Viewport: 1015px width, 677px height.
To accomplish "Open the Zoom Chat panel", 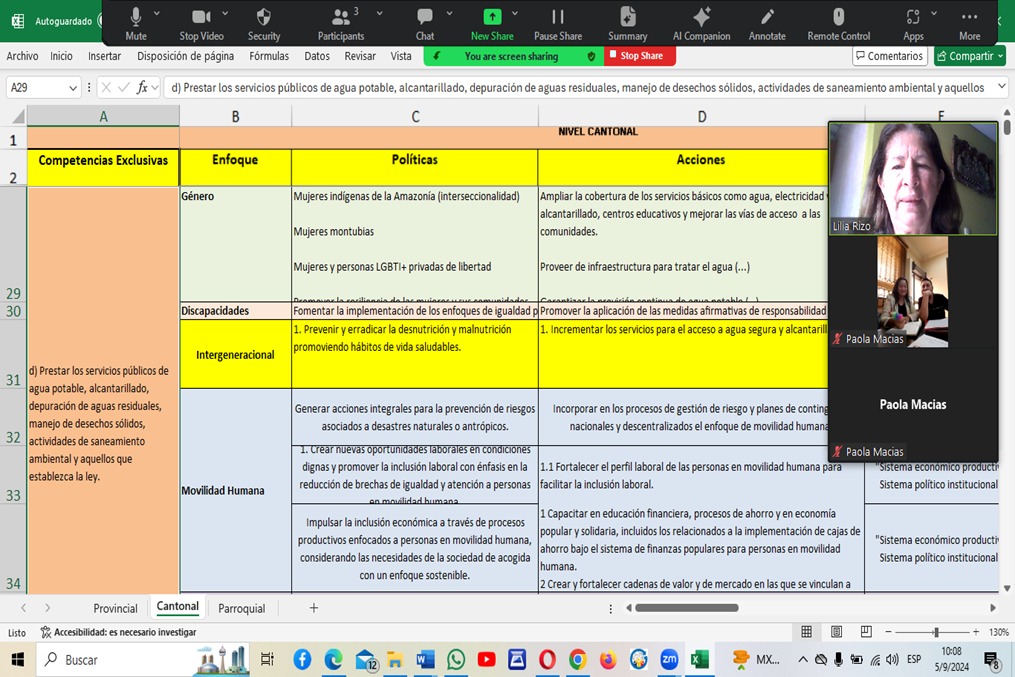I will click(x=425, y=24).
